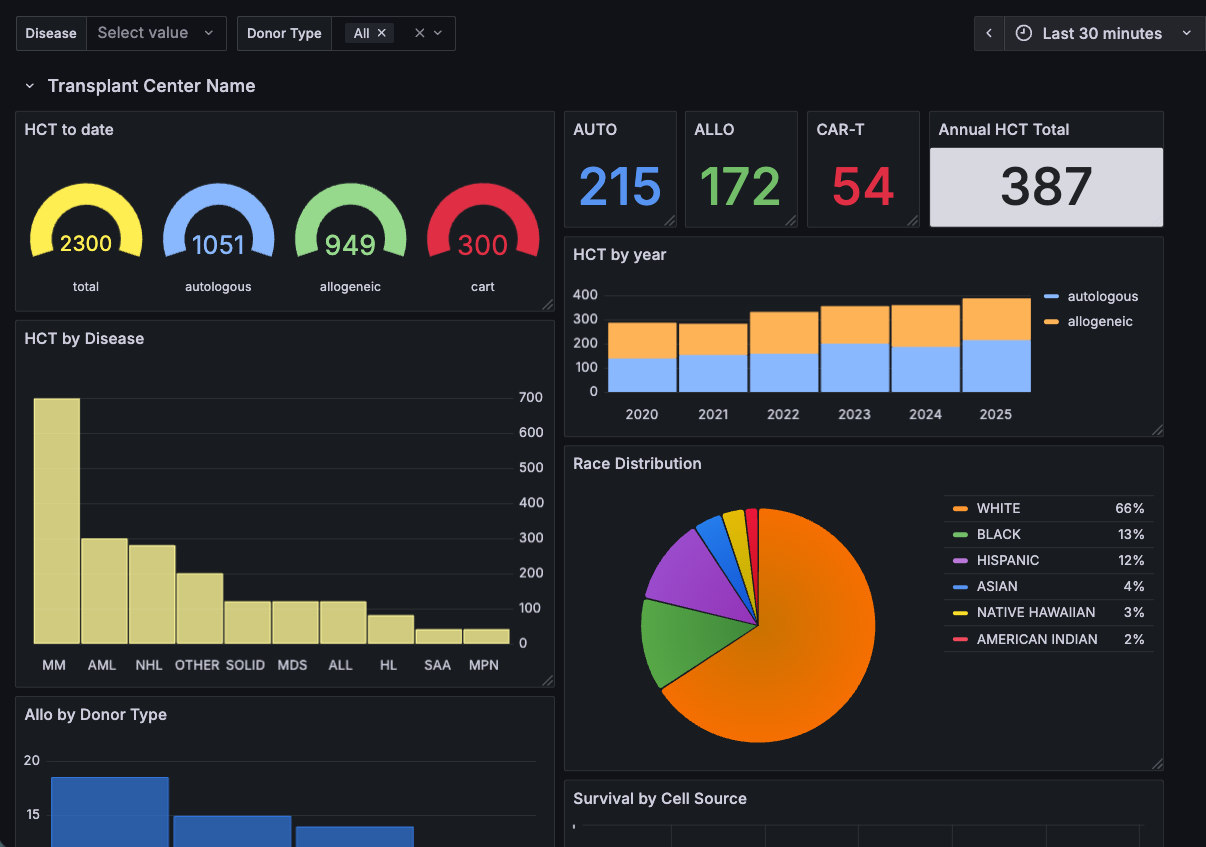1206x847 pixels.
Task: Click the resize handle on the AUTO stat panel
Action: 671,221
